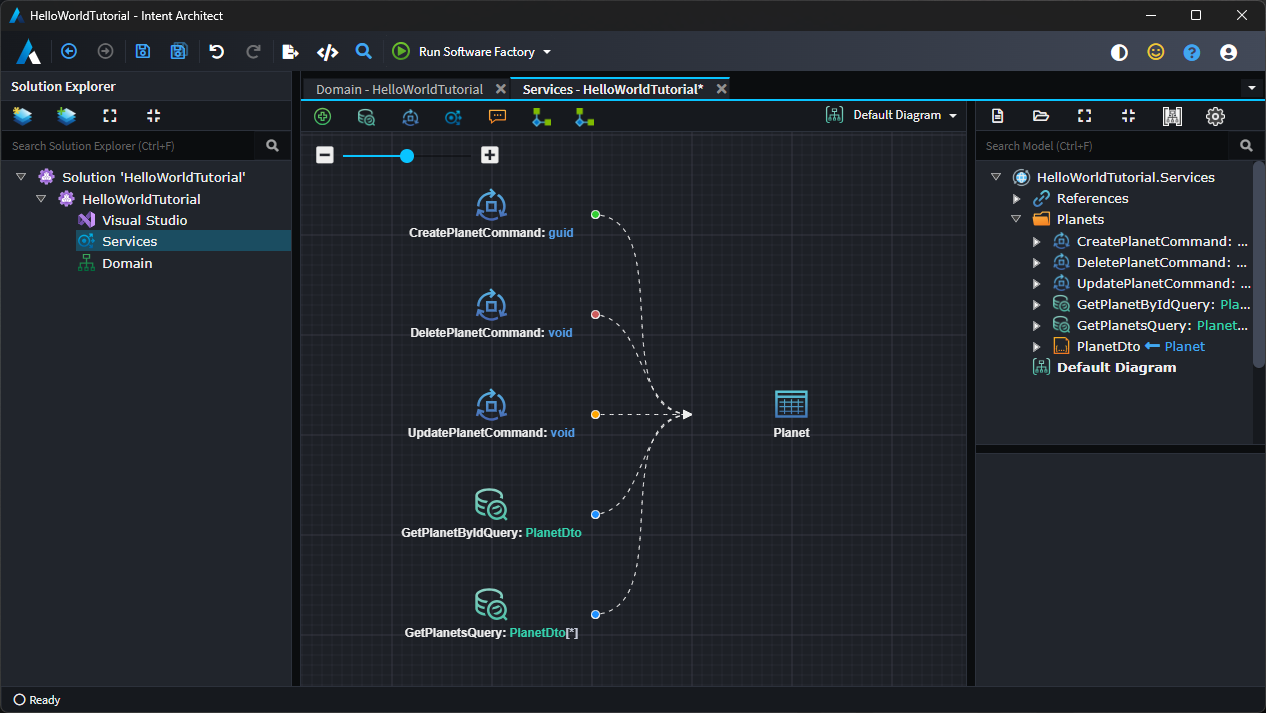Screen dimensions: 1266x713
Task: Click the blue magnifier icon in top toolbar
Action: 364,51
